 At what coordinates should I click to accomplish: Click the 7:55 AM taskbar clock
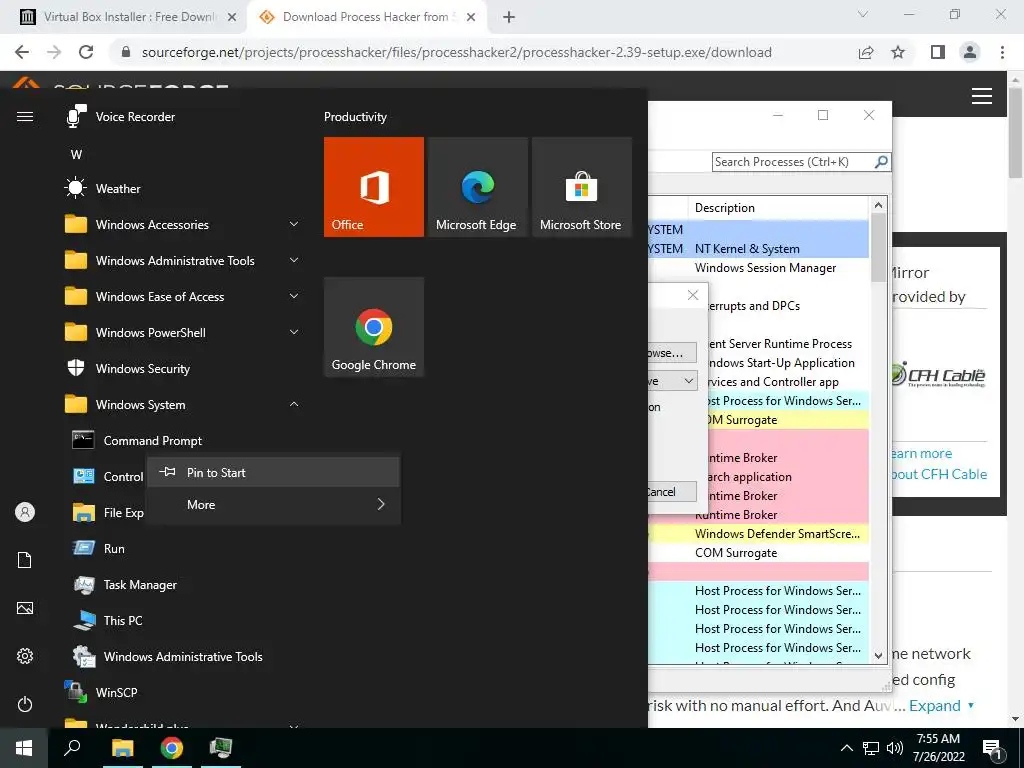(938, 748)
